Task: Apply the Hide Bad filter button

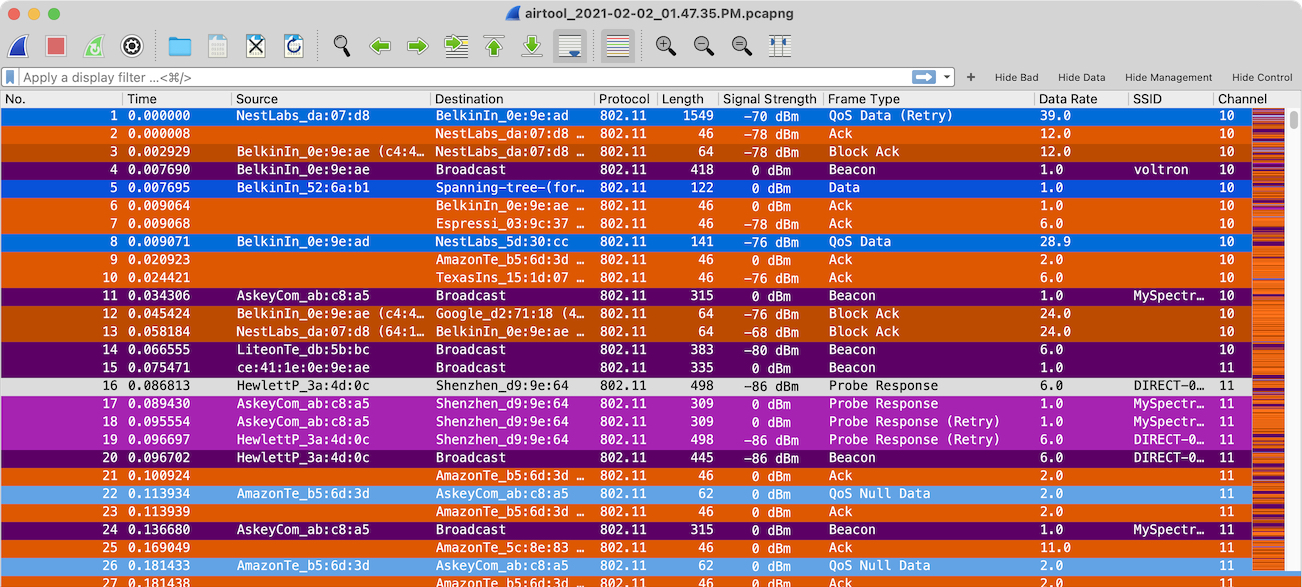Action: (1016, 77)
